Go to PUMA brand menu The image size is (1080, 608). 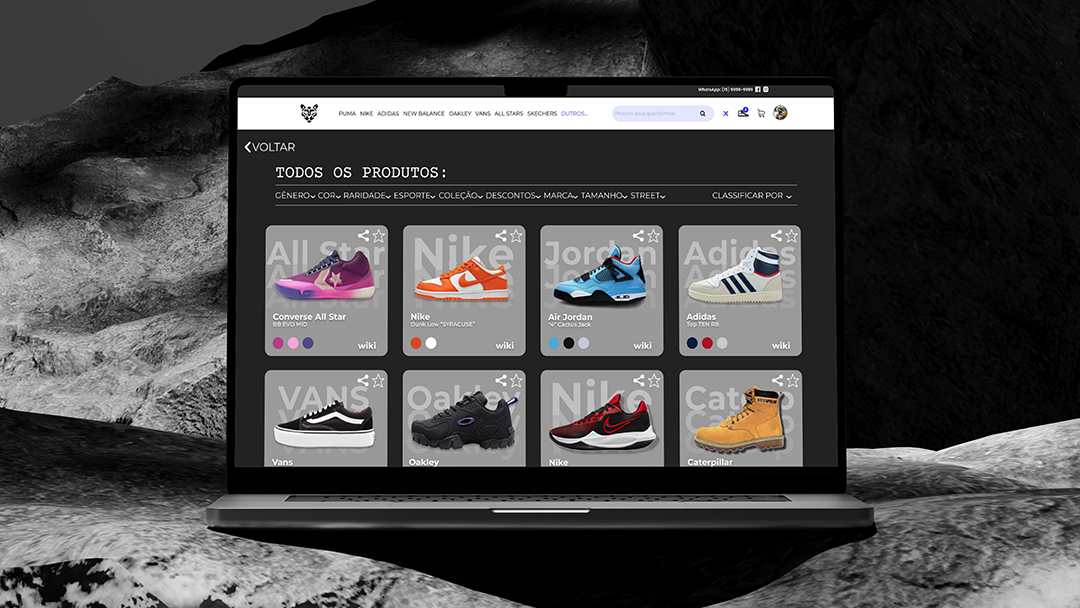(347, 114)
